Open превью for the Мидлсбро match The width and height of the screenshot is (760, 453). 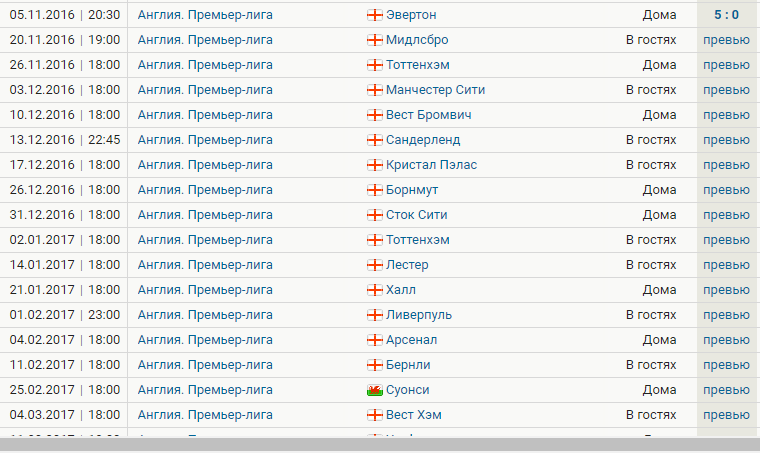[x=726, y=40]
